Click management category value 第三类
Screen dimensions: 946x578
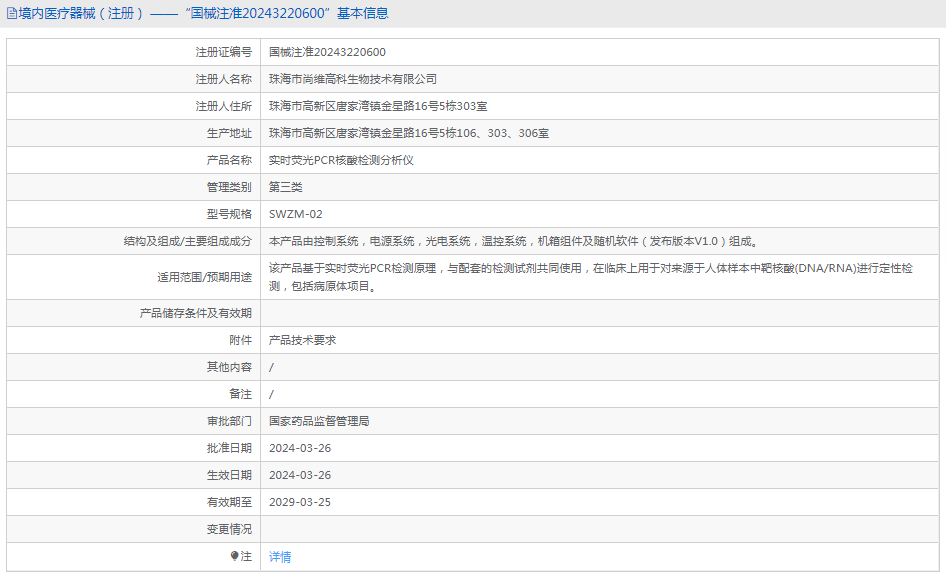pos(286,188)
